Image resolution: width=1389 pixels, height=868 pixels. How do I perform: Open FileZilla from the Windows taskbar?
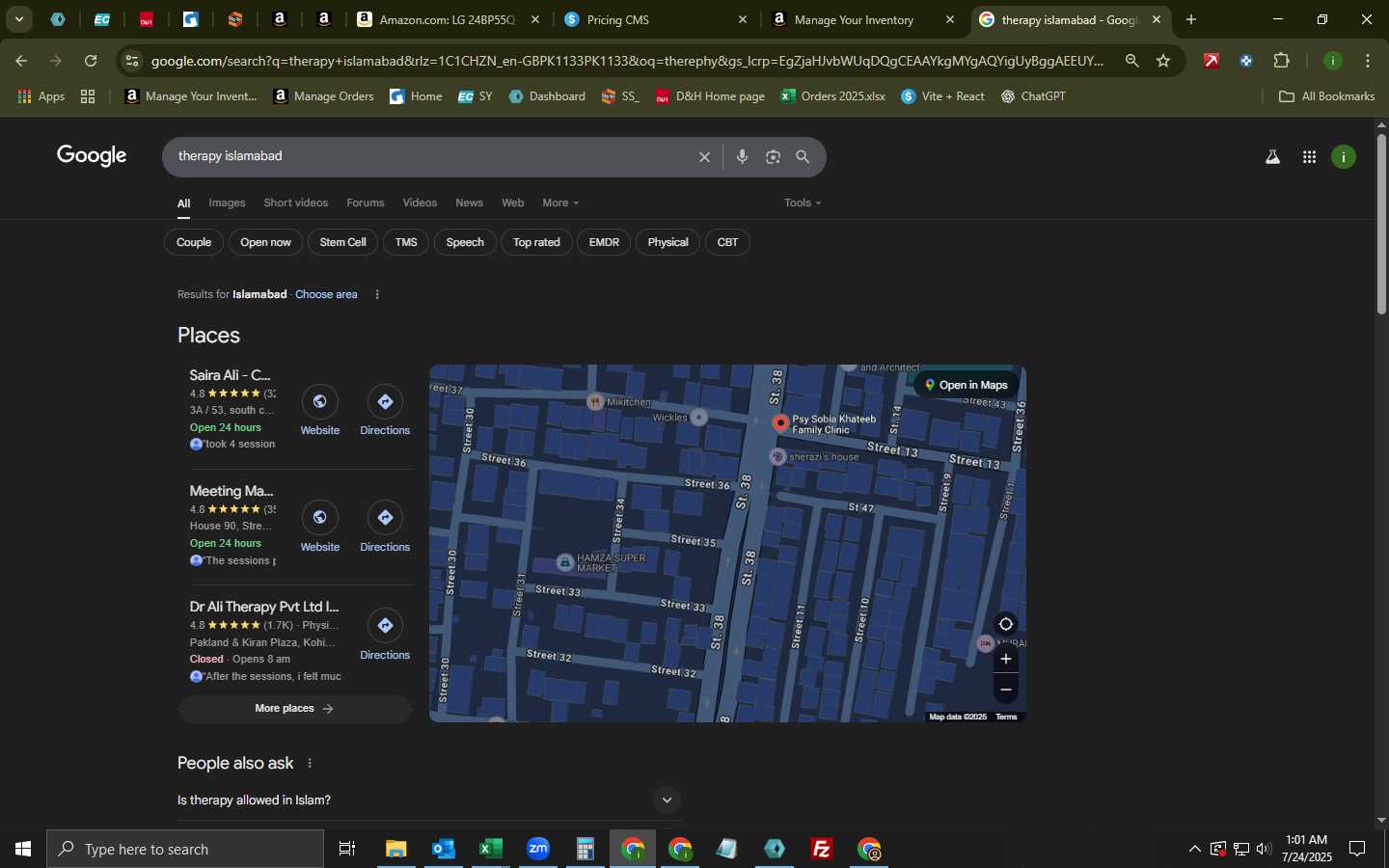822,849
